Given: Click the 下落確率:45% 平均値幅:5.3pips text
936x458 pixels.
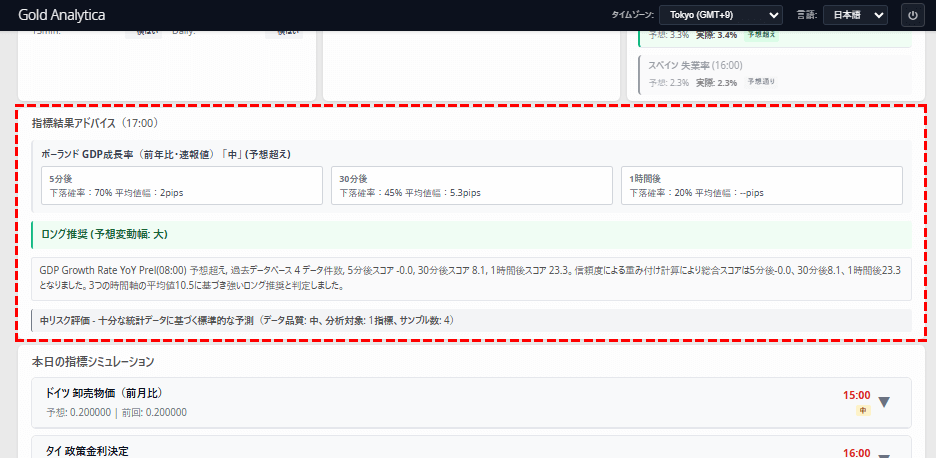Looking at the screenshot, I should point(410,193).
